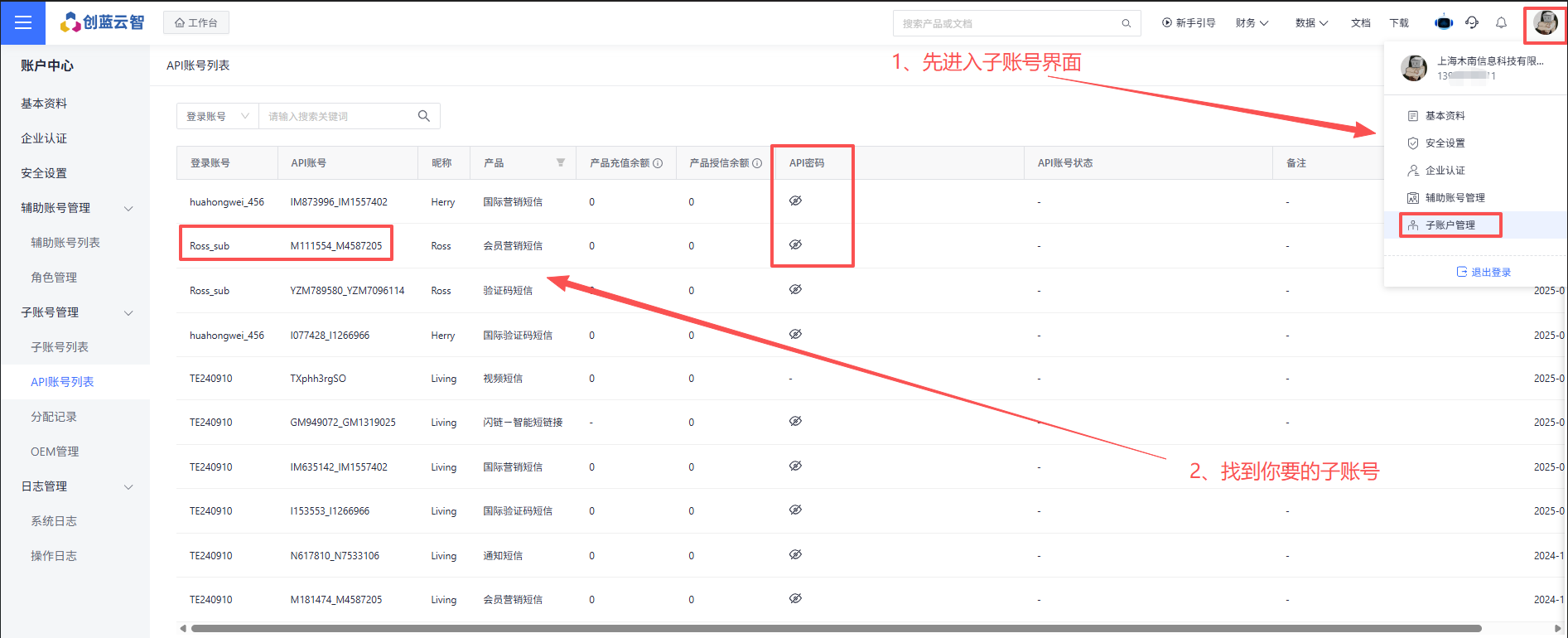Expand the 财务 top menu
This screenshot has height=638, width=1568.
coord(1252,23)
